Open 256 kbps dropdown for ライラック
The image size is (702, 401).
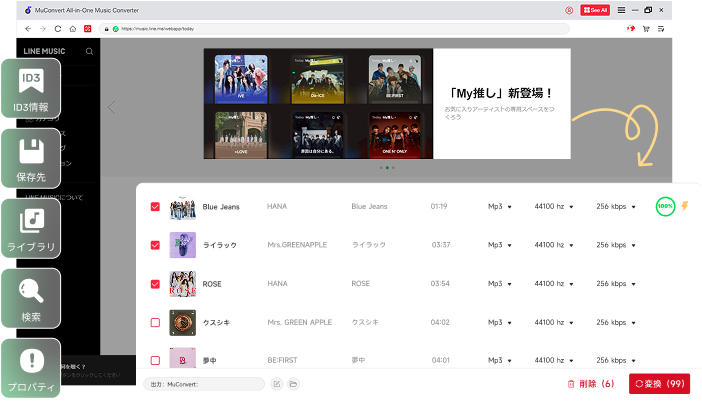click(x=616, y=245)
